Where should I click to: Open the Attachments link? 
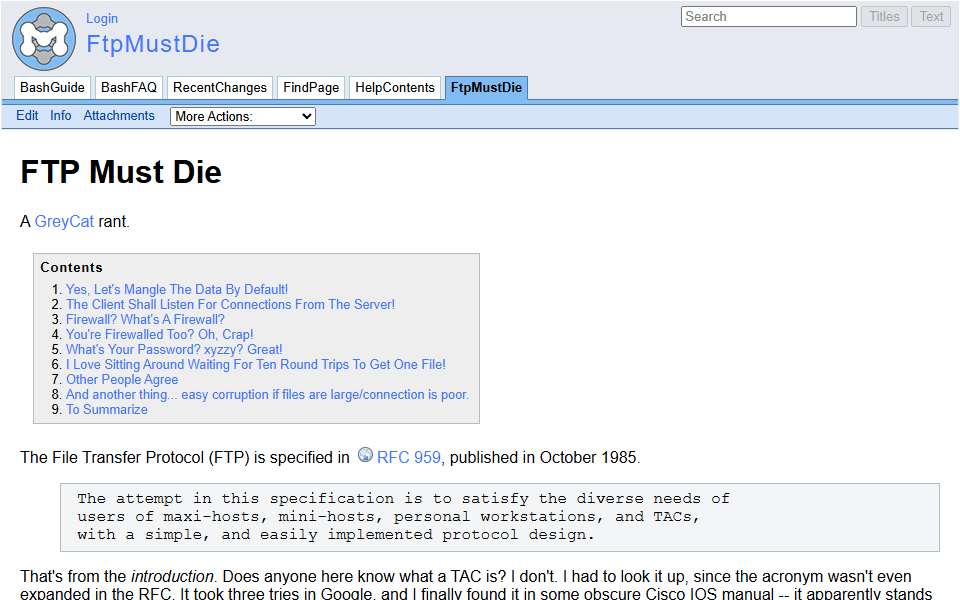(x=119, y=116)
